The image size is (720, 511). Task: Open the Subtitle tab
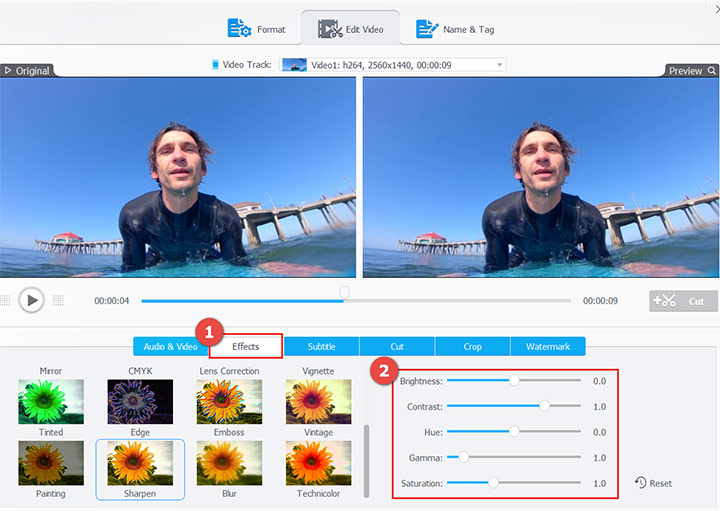coord(321,347)
